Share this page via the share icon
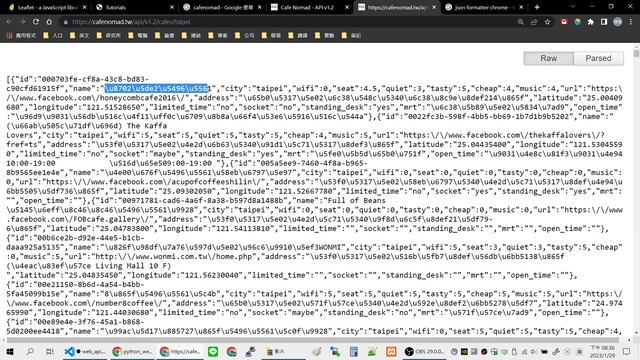Viewport: 640px width, 360px height. [534, 22]
